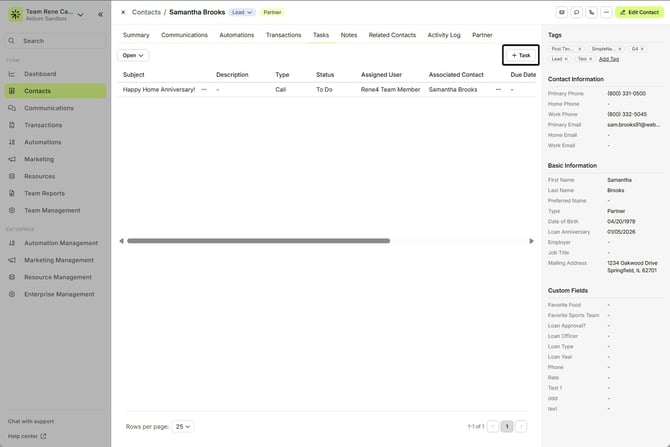Image resolution: width=670 pixels, height=447 pixels.
Task: Open the Activity Log tab
Action: pyautogui.click(x=444, y=35)
